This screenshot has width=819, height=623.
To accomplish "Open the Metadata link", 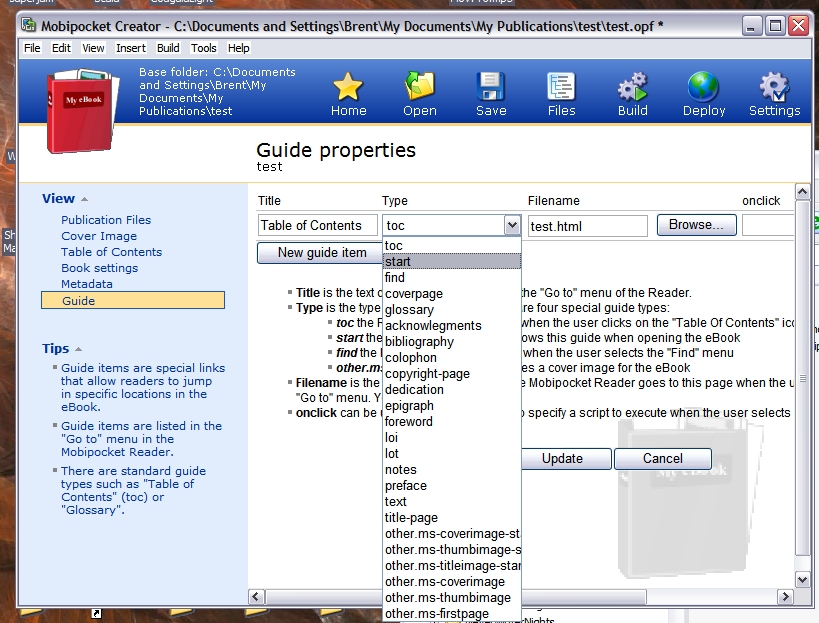I will coord(87,284).
